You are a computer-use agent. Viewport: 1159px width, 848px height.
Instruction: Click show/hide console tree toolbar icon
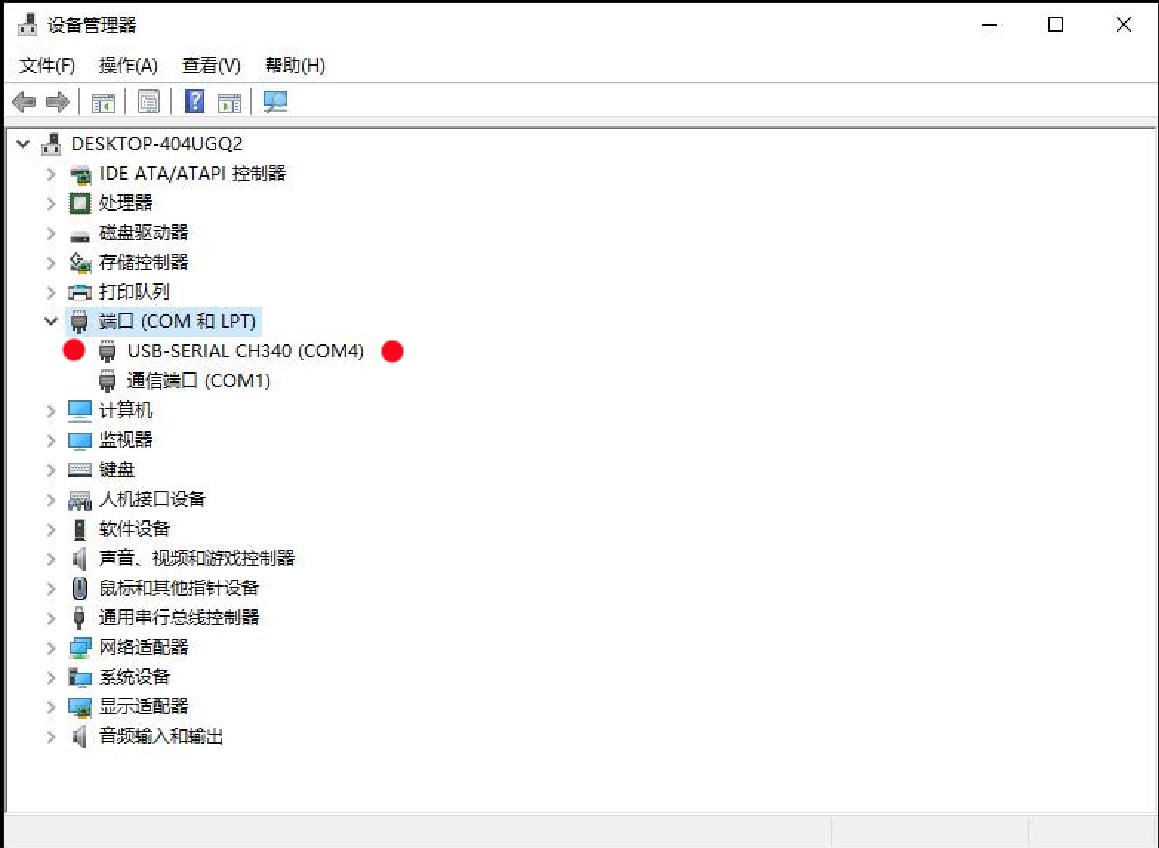pos(103,102)
